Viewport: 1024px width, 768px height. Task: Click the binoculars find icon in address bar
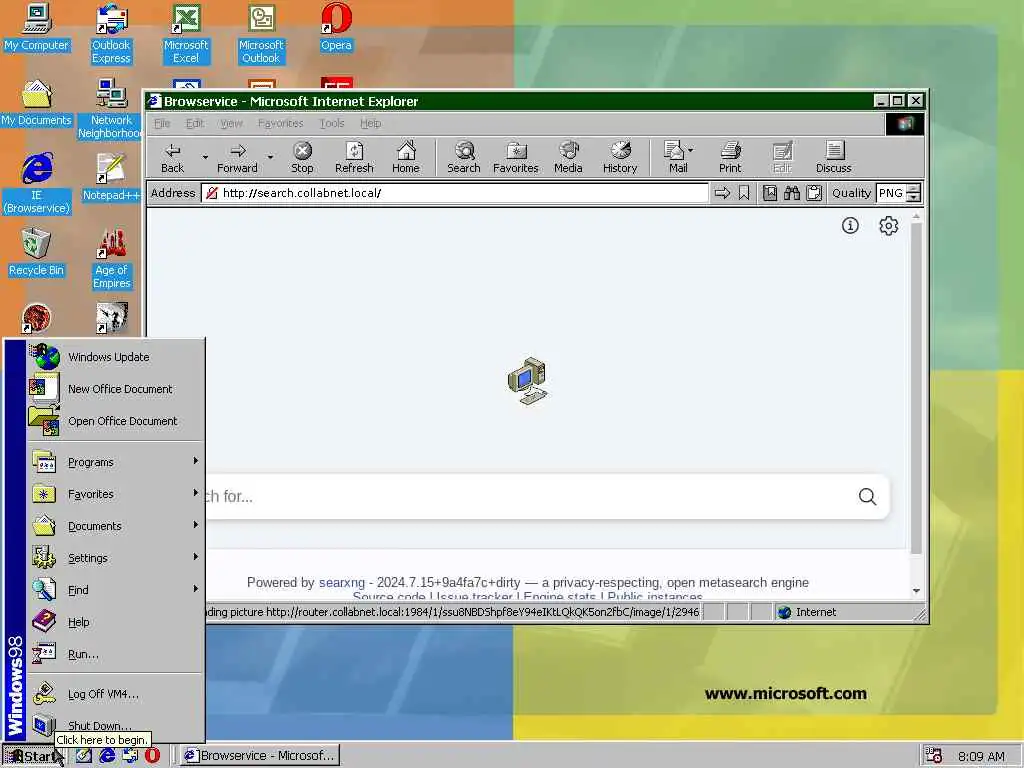click(792, 193)
